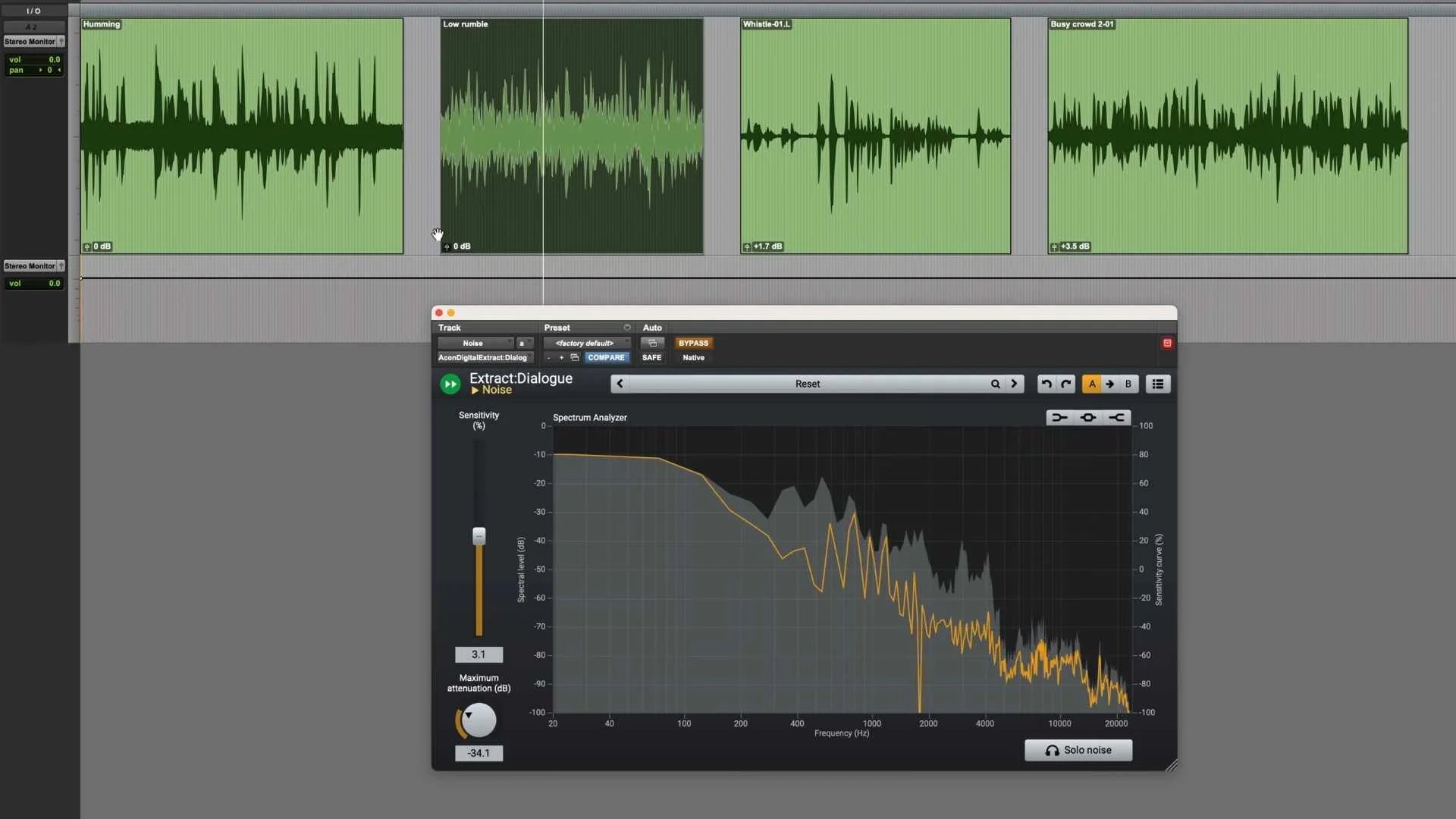Click the redo arrow in the plugin
The height and width of the screenshot is (819, 1456).
point(1065,384)
